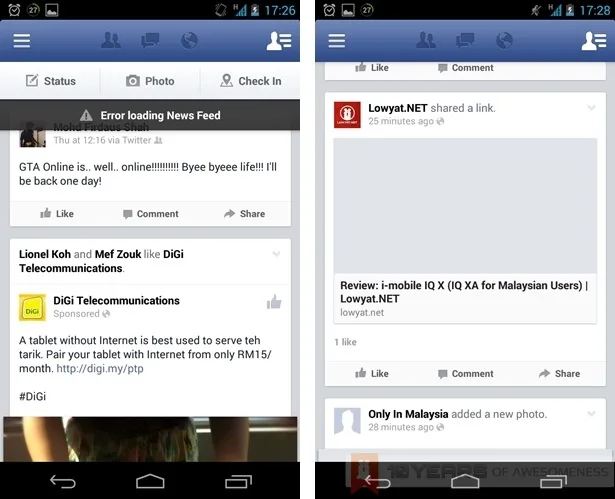
Task: Open notifications globe in the left phone
Action: click(x=189, y=40)
